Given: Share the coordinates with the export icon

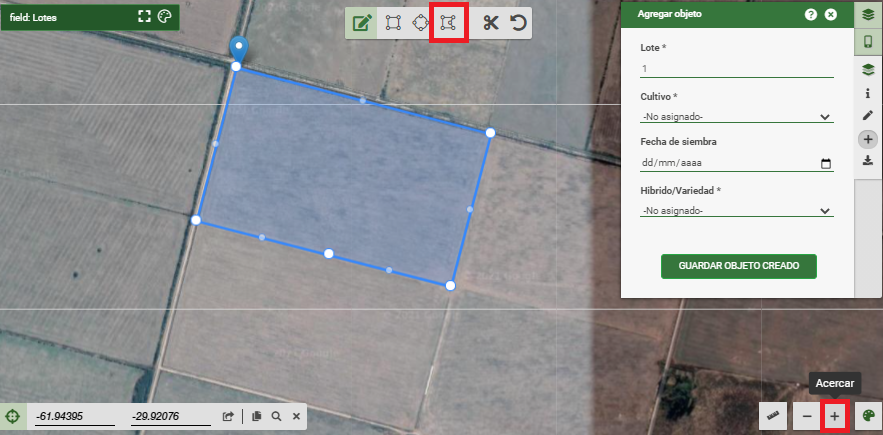Looking at the screenshot, I should click(228, 416).
